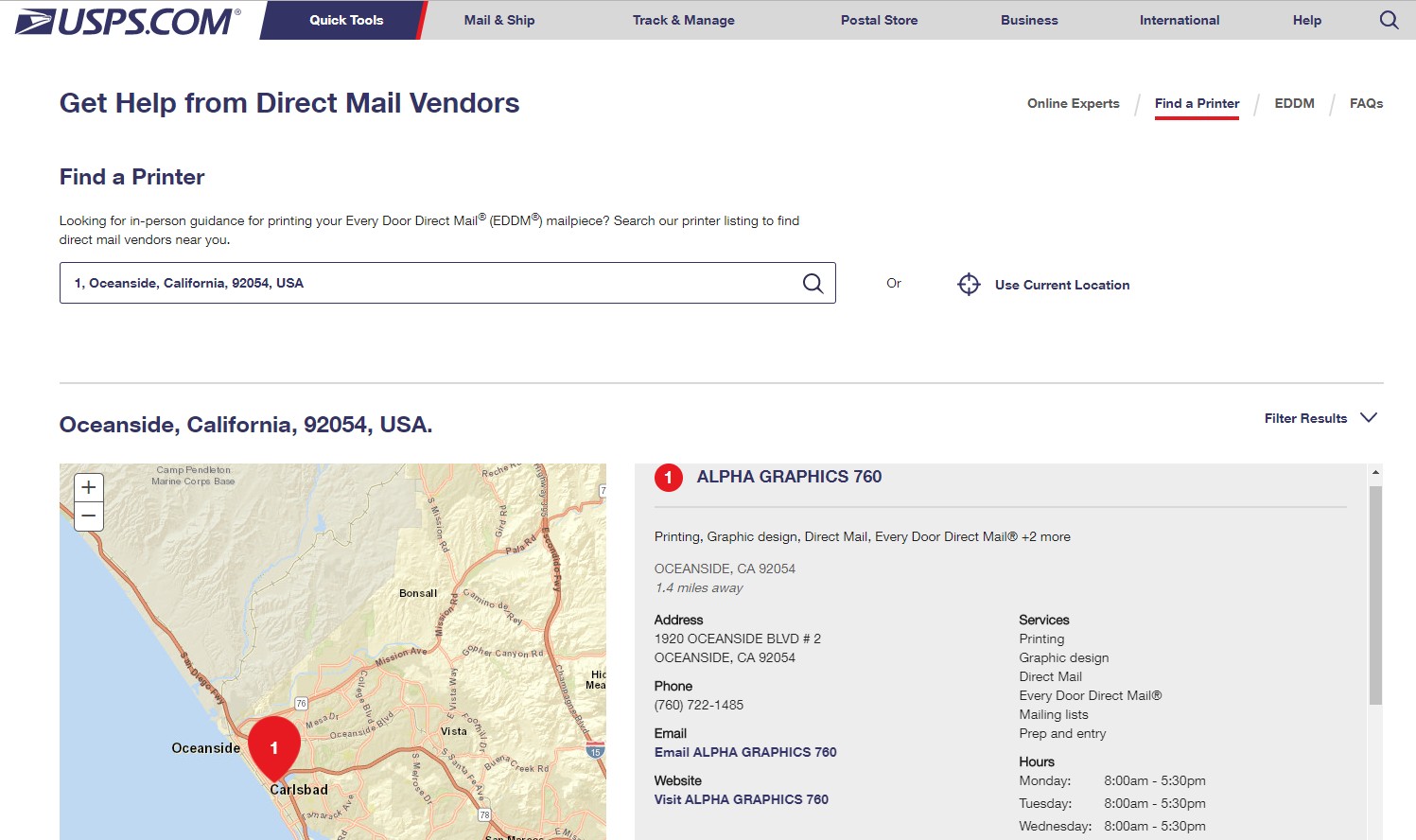
Task: Switch to Online Experts tab
Action: coord(1074,103)
